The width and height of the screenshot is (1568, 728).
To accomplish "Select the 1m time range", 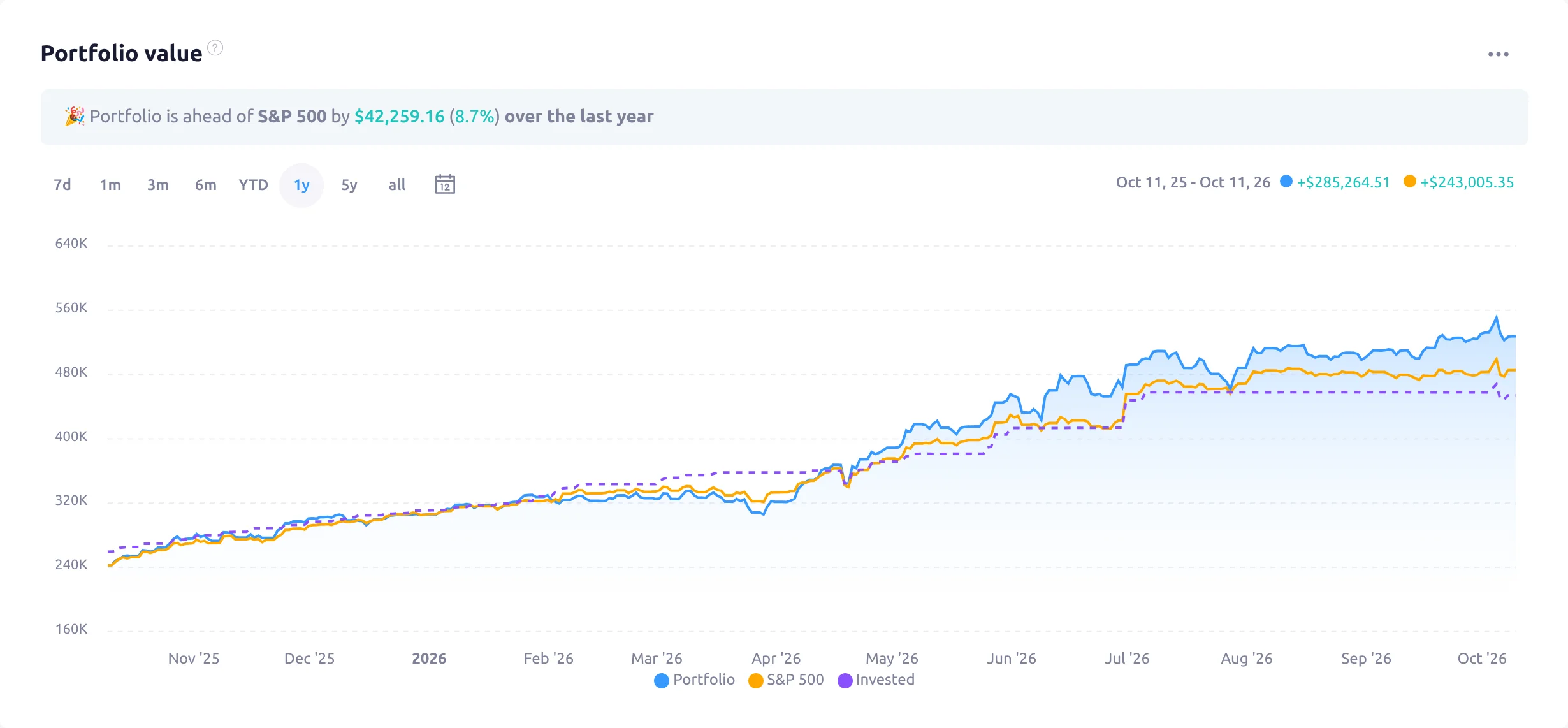I will 110,185.
